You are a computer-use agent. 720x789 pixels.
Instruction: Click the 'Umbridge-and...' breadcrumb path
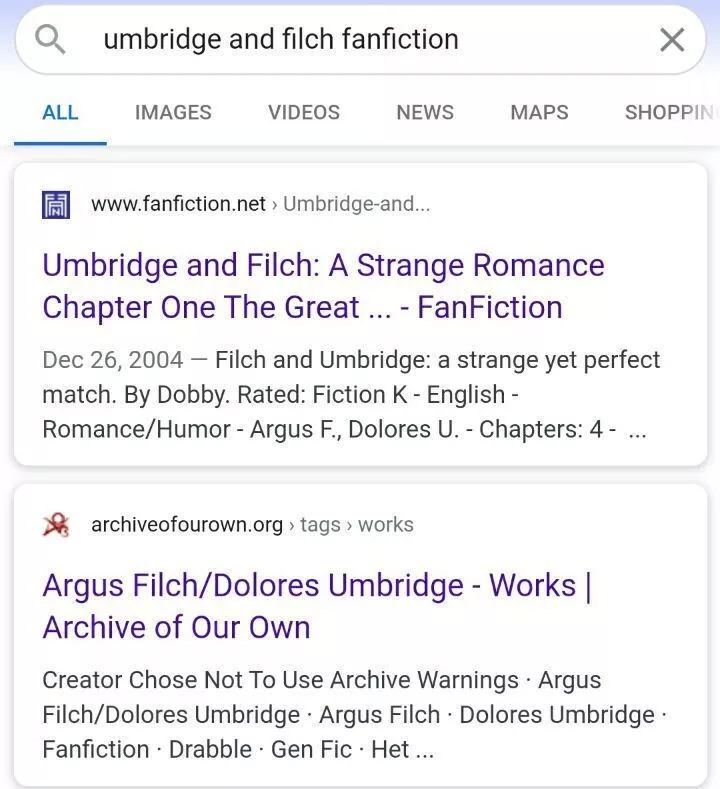(357, 204)
